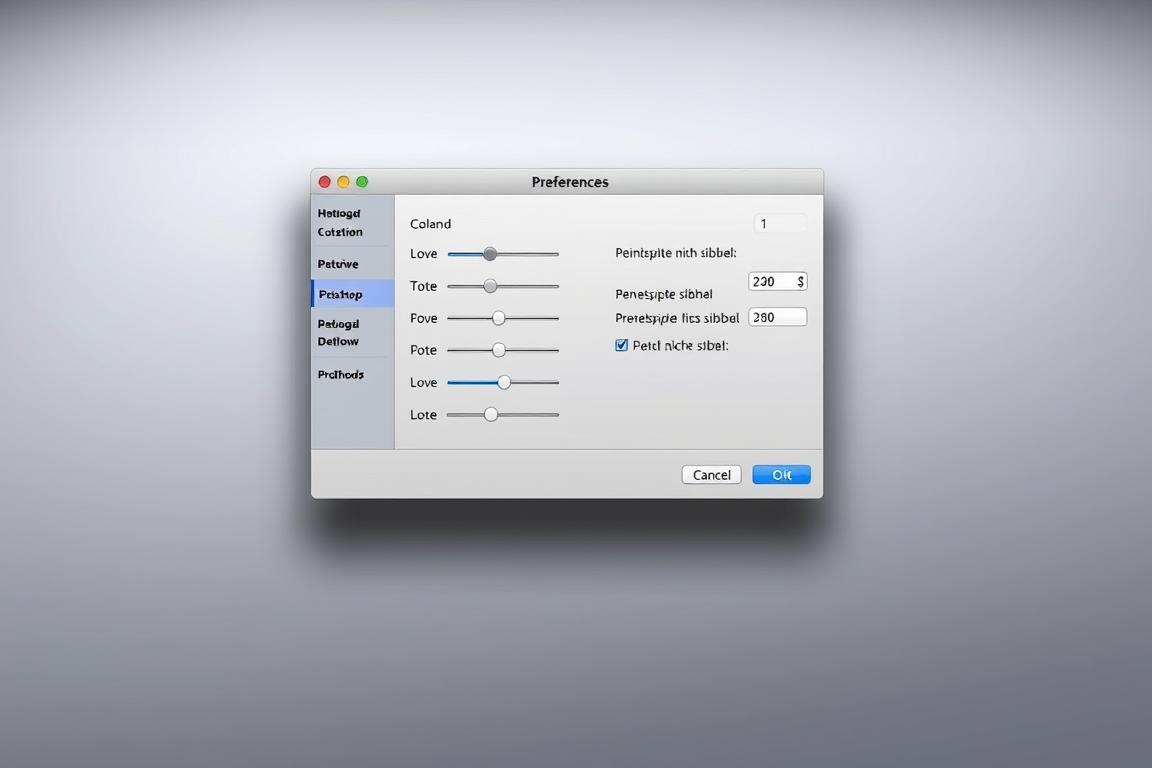Open the "Pabogd Detlow" section
Image resolution: width=1152 pixels, height=768 pixels.
pos(340,332)
